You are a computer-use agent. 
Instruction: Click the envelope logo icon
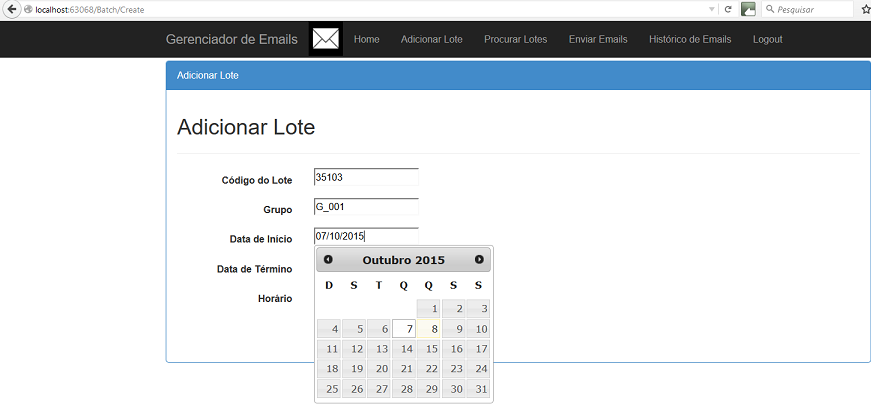coord(326,39)
